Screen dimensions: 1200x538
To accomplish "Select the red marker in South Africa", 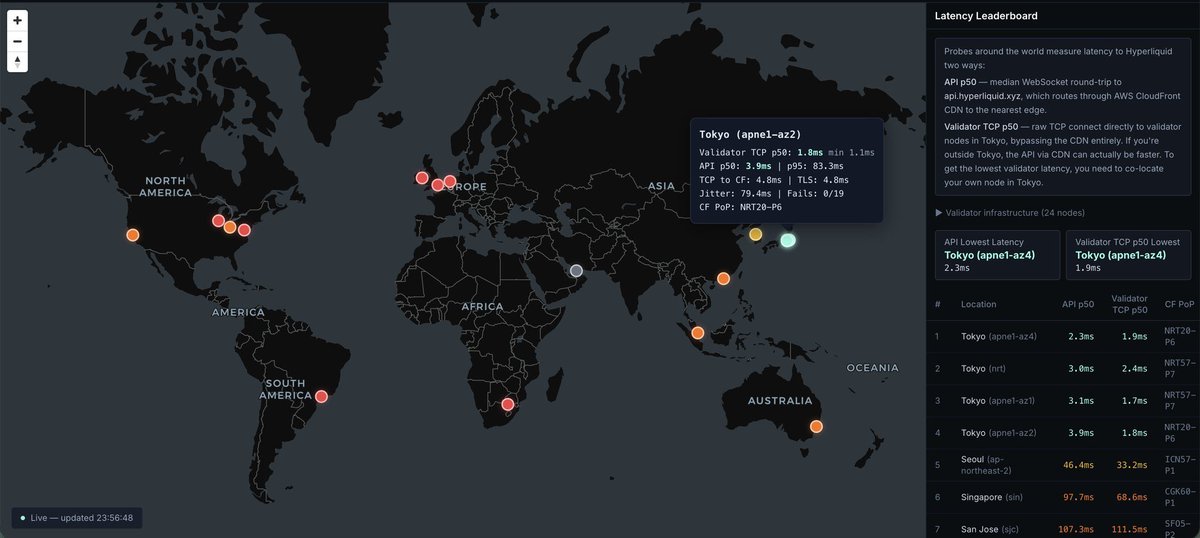I will point(507,405).
